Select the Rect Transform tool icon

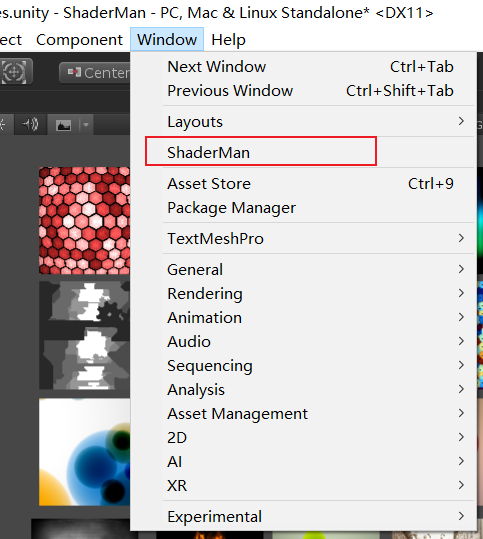[14, 72]
